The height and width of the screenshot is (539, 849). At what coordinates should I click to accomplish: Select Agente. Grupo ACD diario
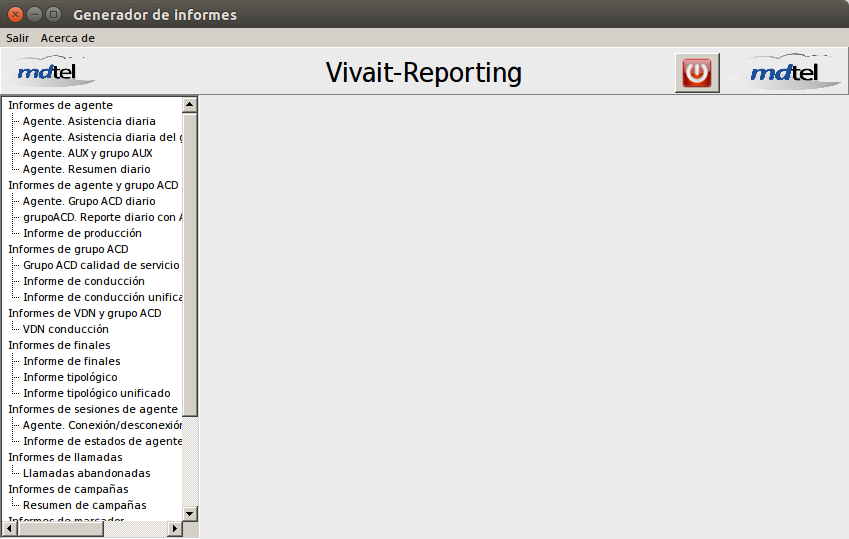pyautogui.click(x=89, y=201)
